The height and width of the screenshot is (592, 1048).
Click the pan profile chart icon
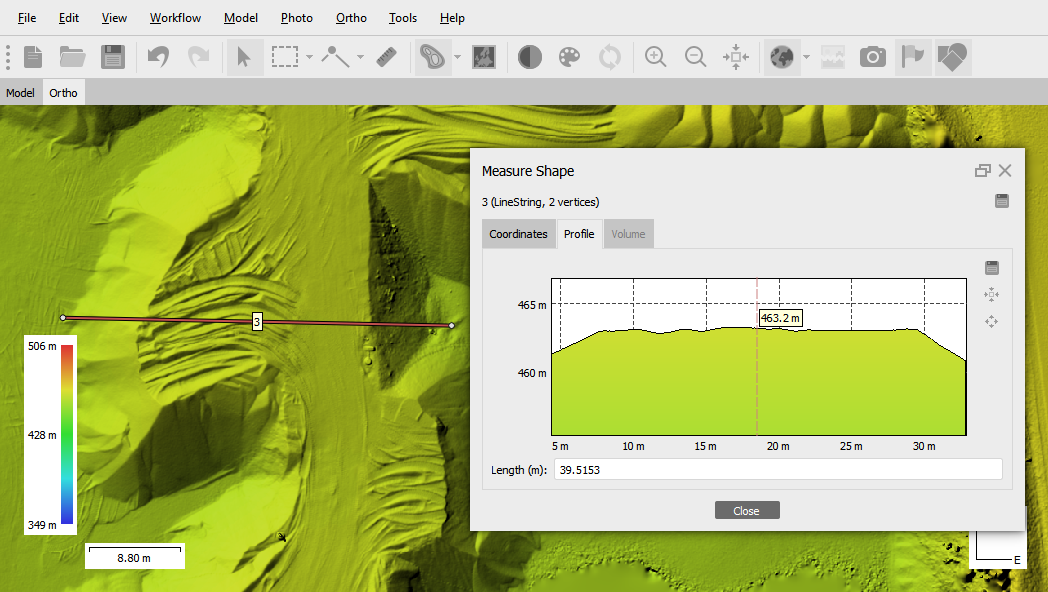pyautogui.click(x=992, y=321)
